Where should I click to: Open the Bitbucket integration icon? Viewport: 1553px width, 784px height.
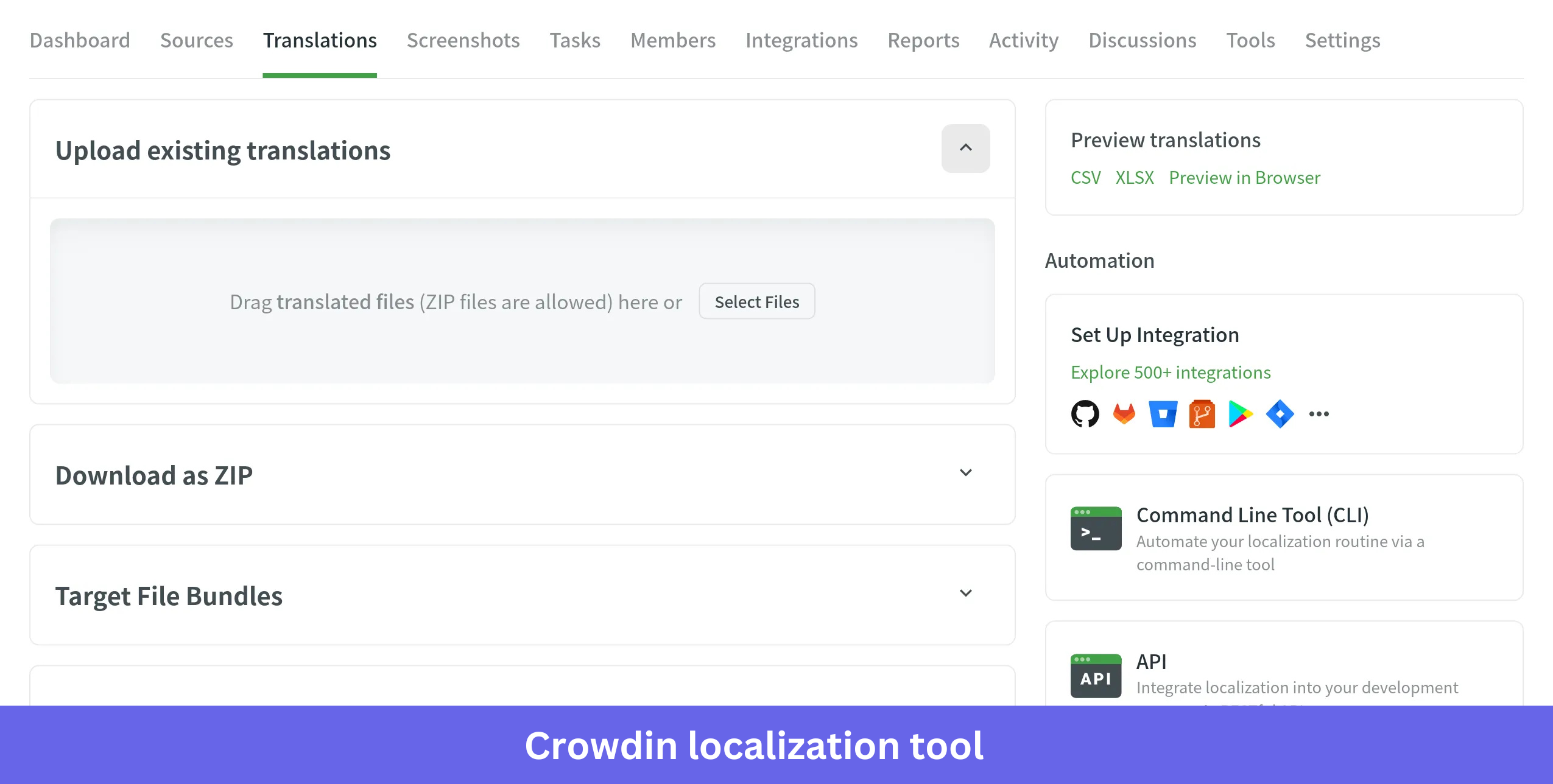(1163, 414)
